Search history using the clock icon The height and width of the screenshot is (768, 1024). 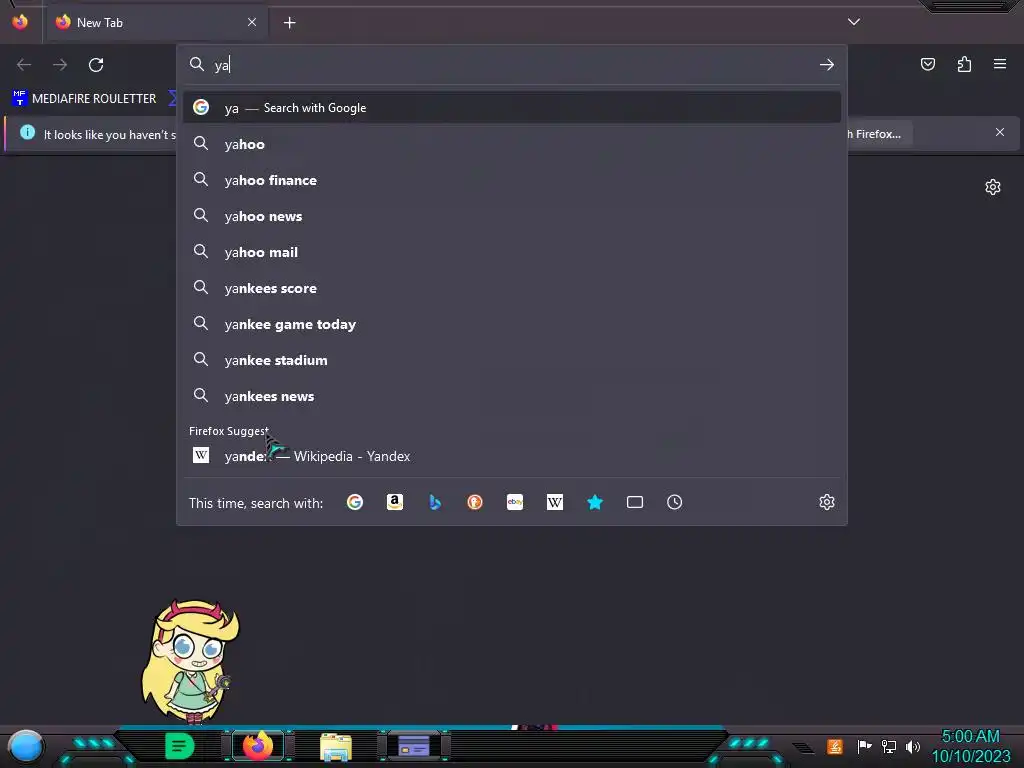(x=675, y=502)
